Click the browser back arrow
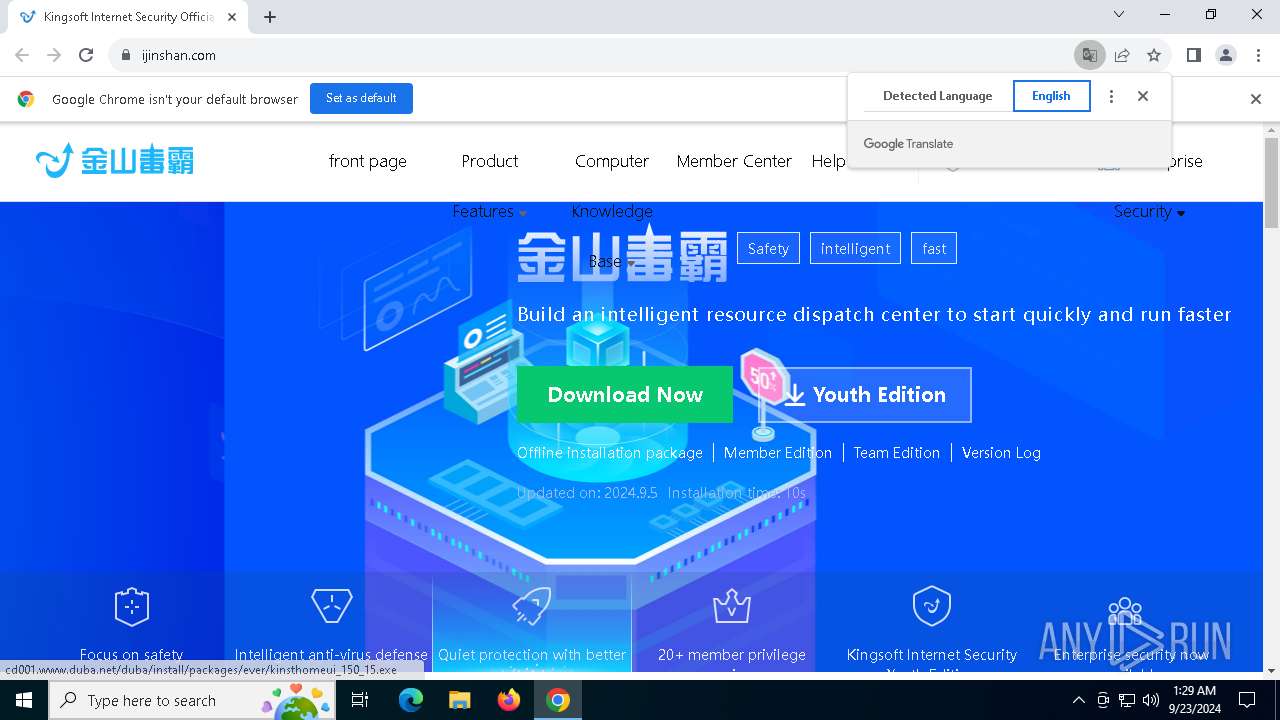 click(x=22, y=55)
